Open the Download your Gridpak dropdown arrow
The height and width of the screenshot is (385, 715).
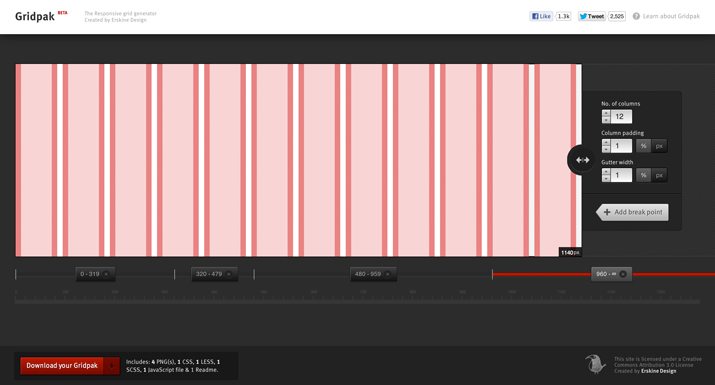click(111, 366)
